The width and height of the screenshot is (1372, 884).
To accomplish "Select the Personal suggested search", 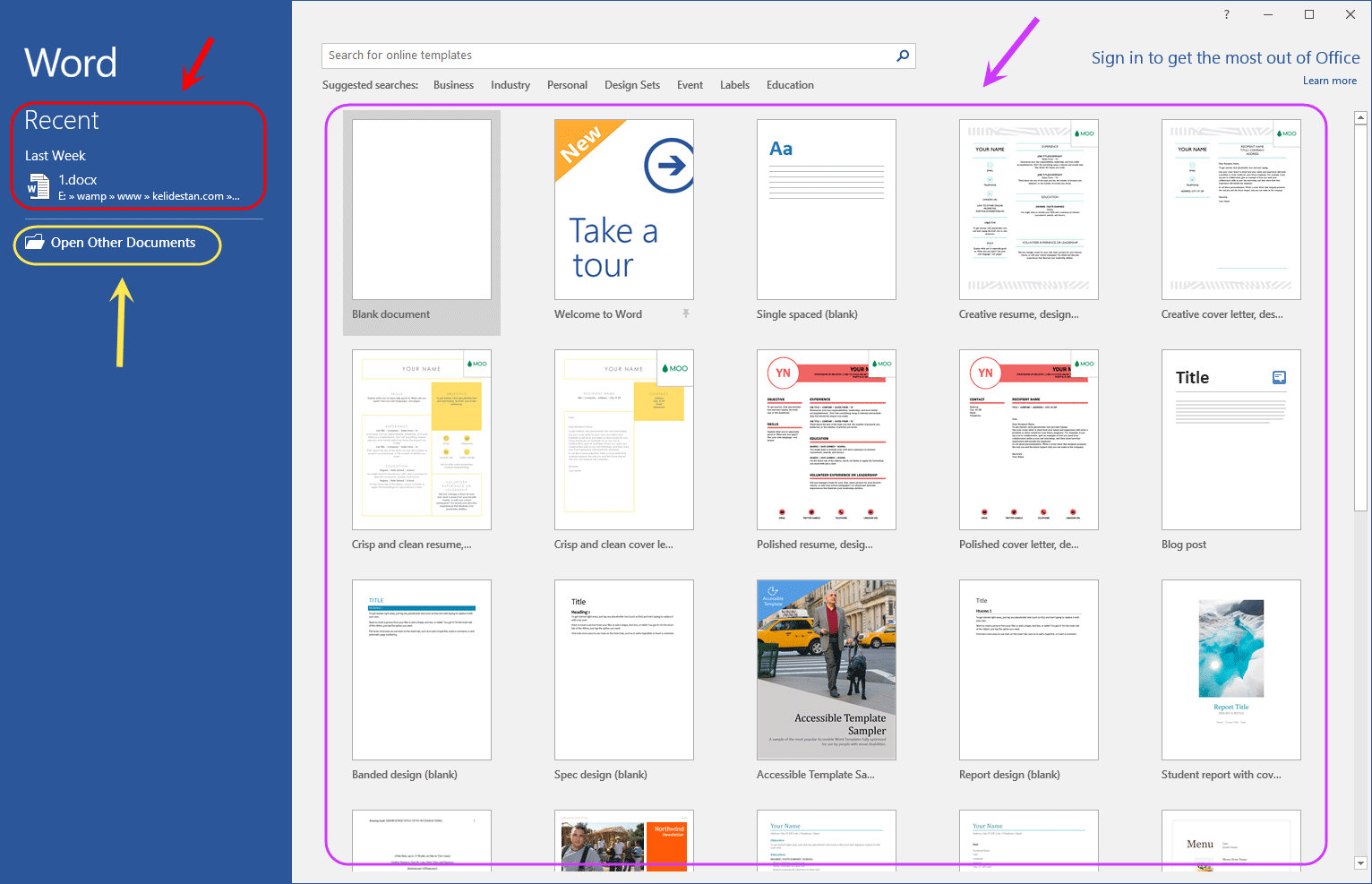I will coord(567,85).
